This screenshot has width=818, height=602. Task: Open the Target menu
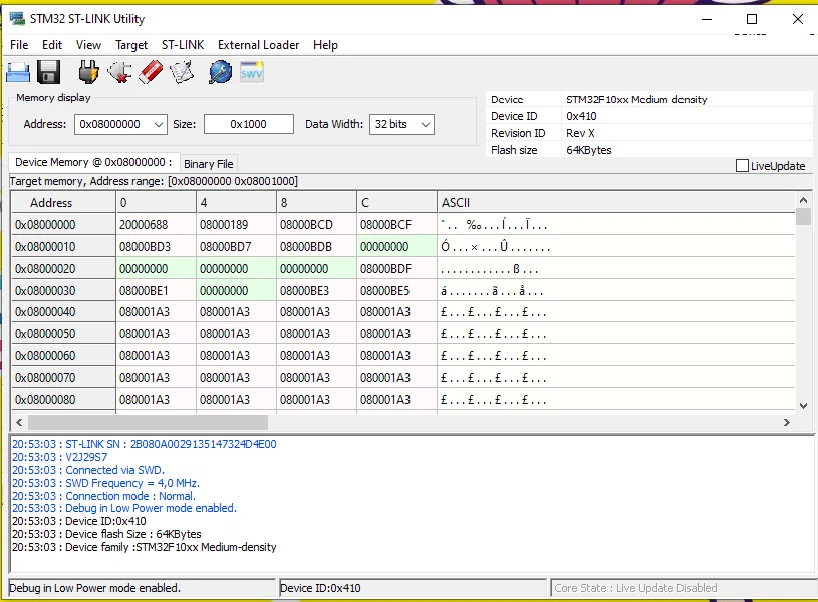click(x=131, y=45)
